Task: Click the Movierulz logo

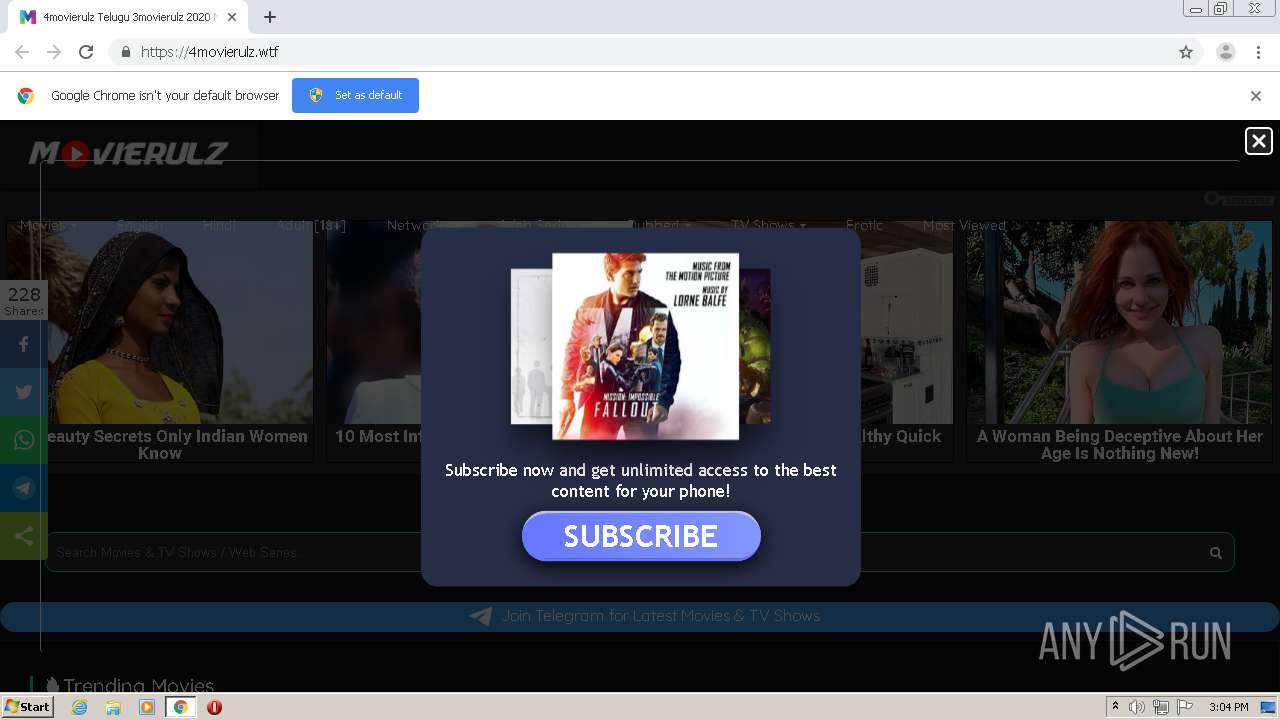Action: click(128, 153)
